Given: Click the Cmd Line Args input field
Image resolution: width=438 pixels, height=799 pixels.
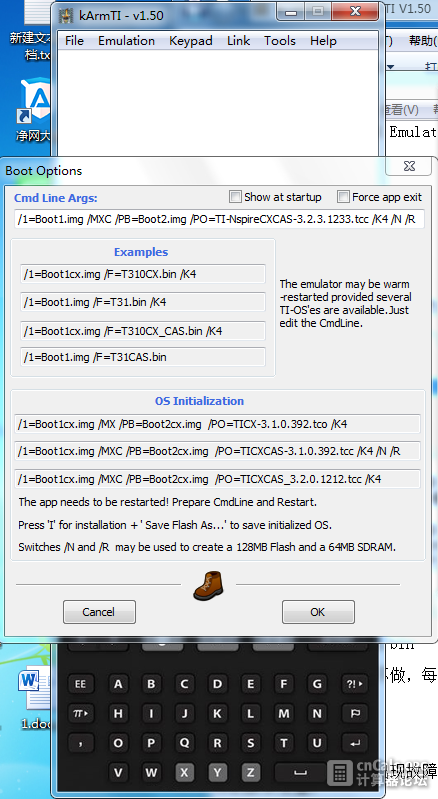Looking at the screenshot, I should [219, 219].
